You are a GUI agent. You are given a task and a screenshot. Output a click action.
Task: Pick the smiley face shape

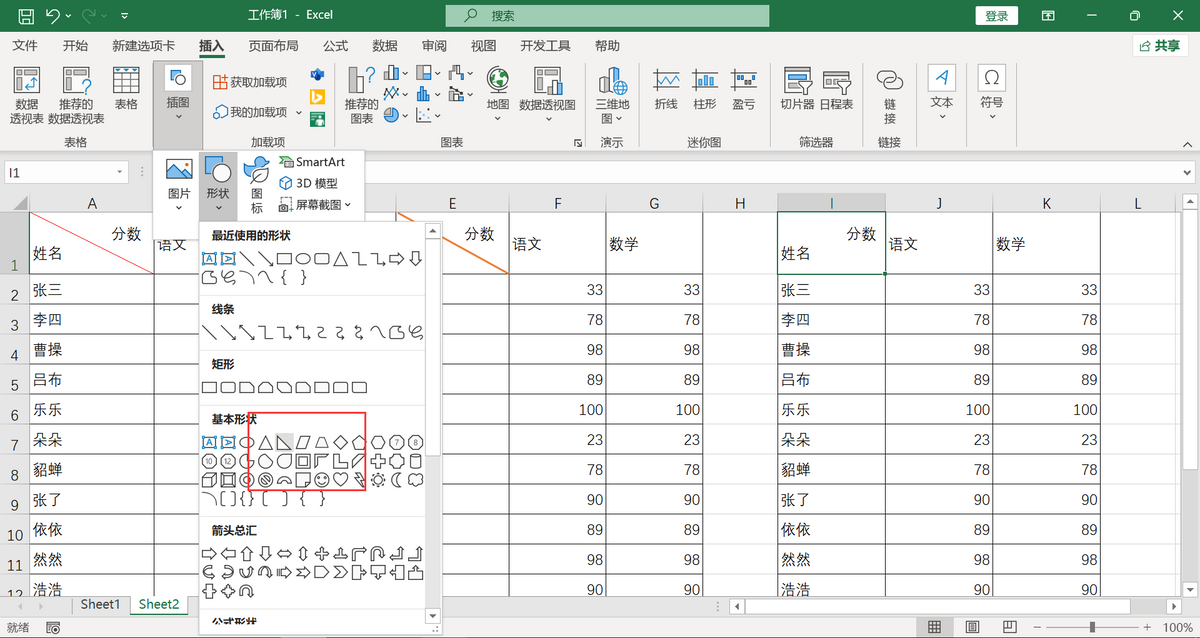[x=322, y=480]
